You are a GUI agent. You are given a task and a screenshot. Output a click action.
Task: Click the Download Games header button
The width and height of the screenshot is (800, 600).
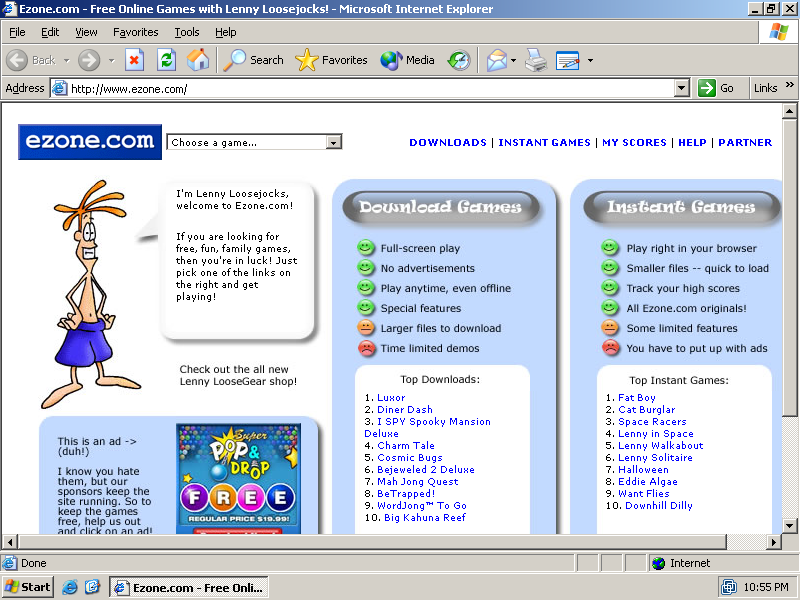(440, 207)
